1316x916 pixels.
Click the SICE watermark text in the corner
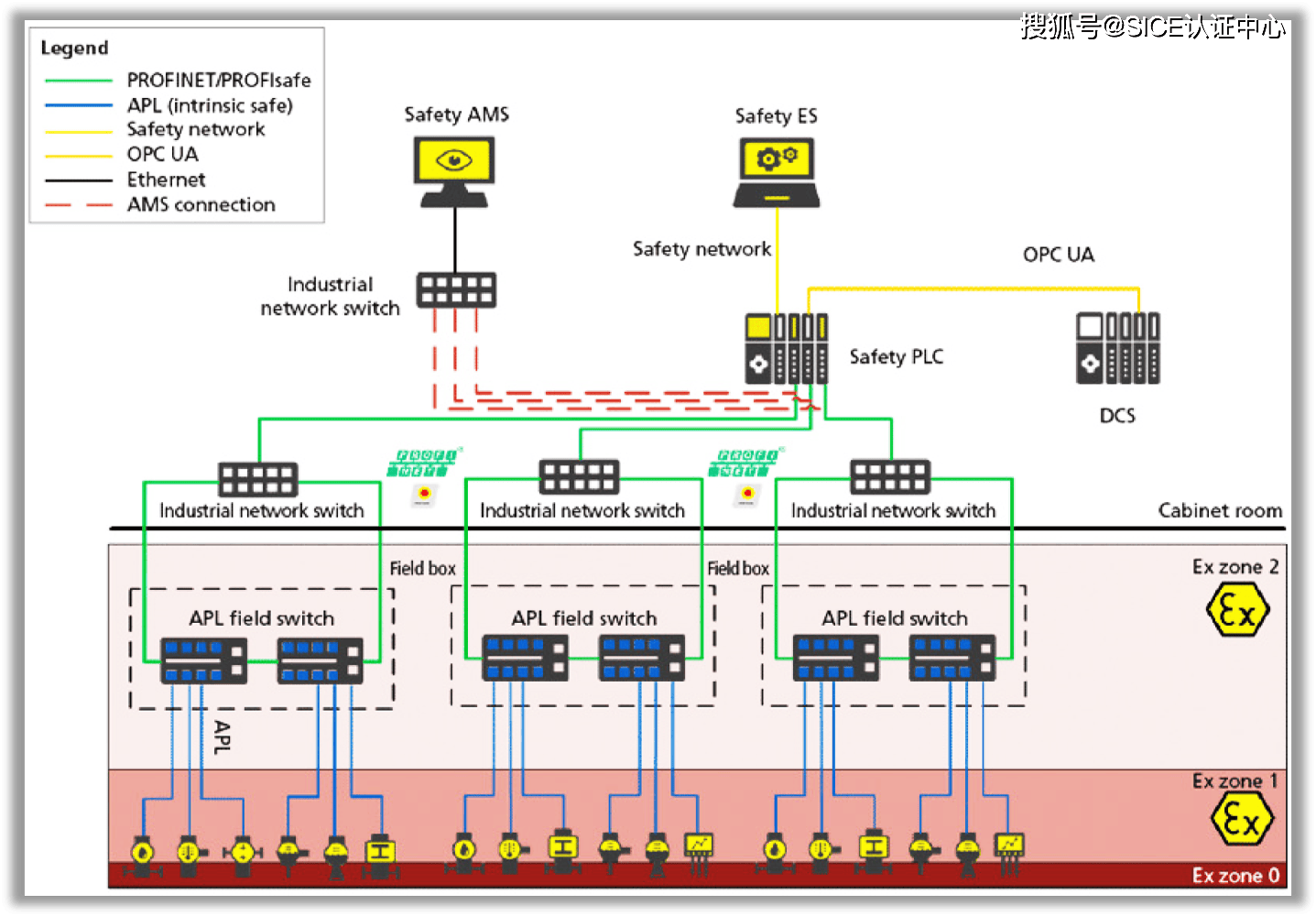click(1152, 27)
